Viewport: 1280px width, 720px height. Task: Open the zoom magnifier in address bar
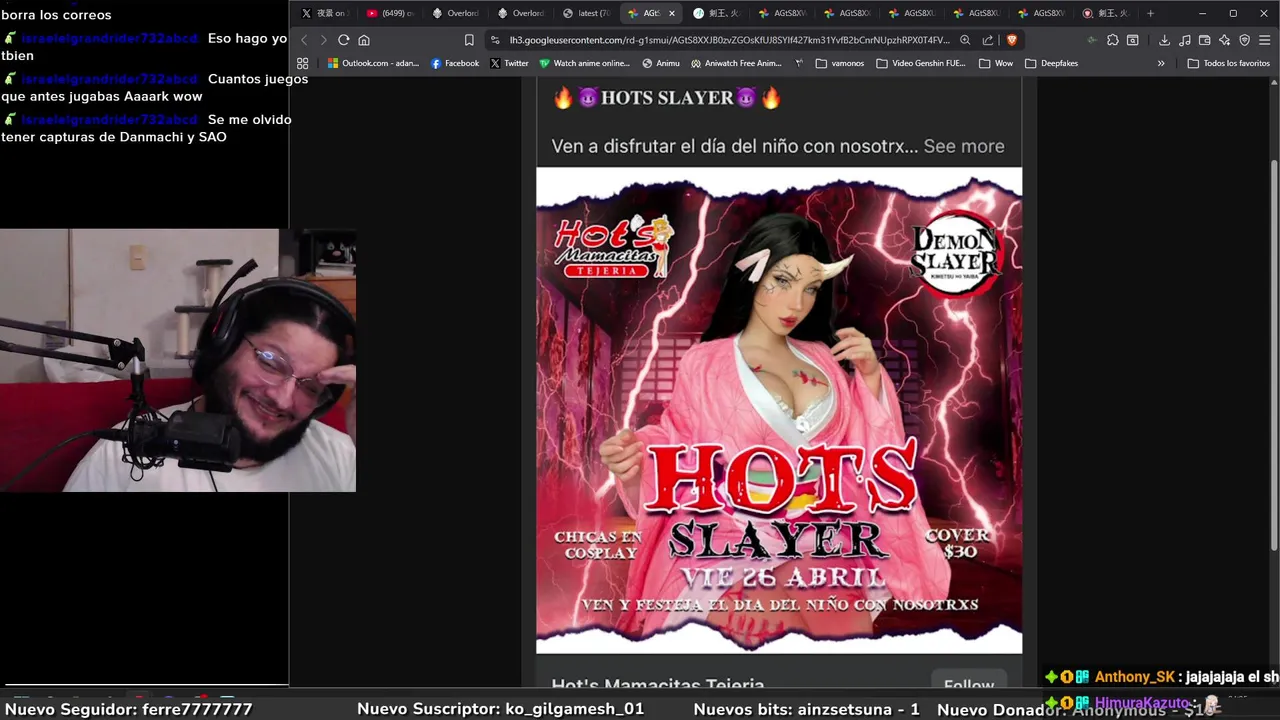[x=965, y=40]
